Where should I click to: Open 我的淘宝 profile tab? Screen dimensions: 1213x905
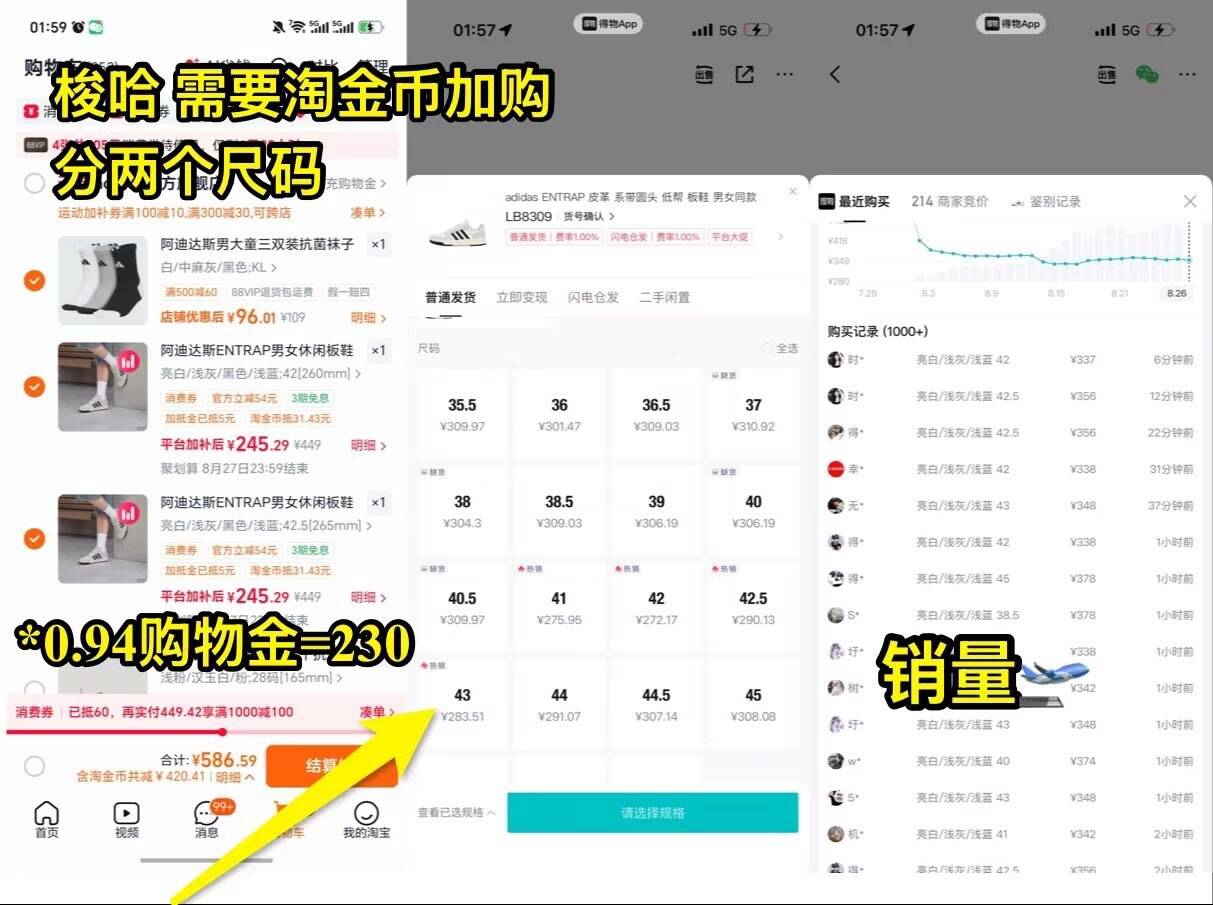(366, 819)
